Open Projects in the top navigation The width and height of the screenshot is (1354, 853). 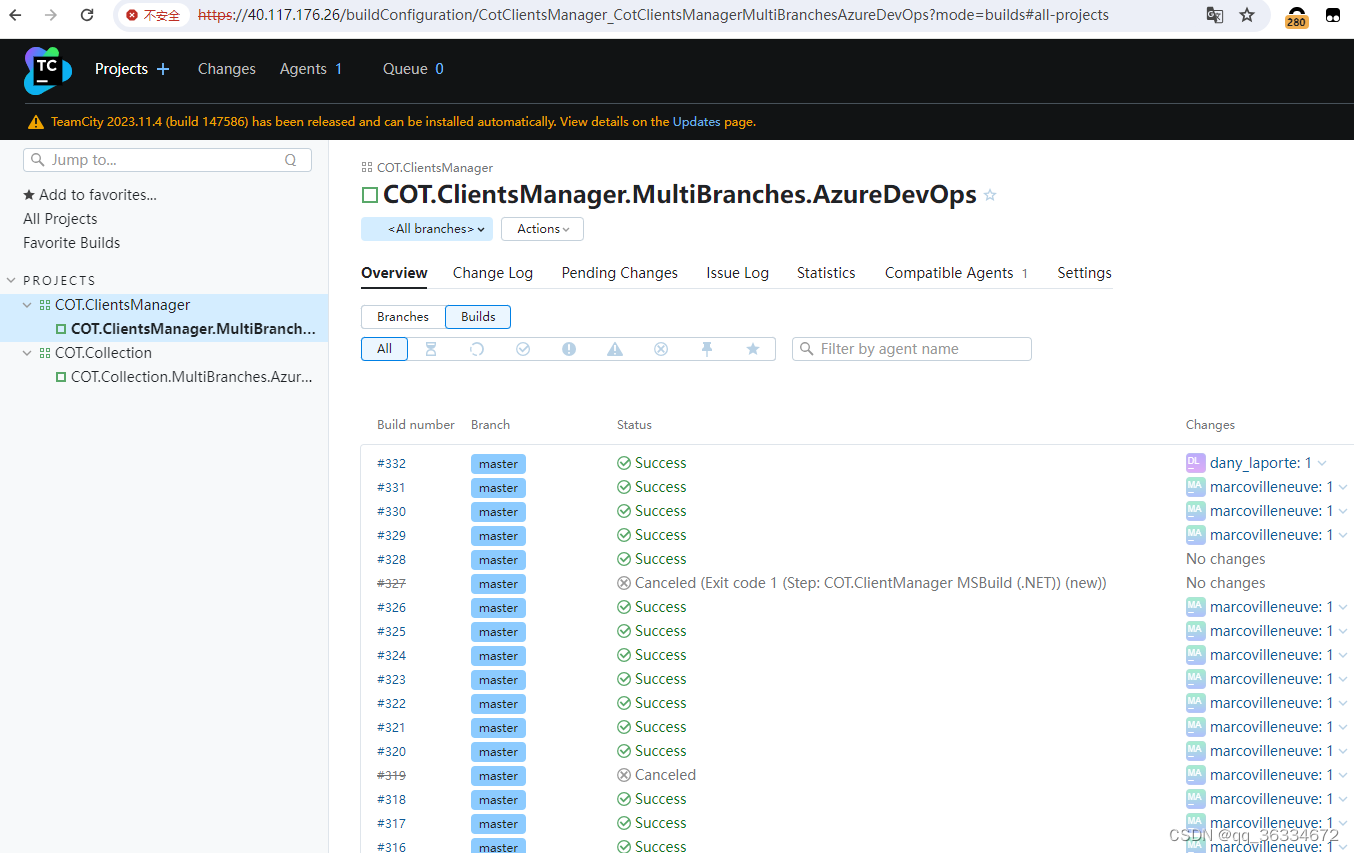121,69
